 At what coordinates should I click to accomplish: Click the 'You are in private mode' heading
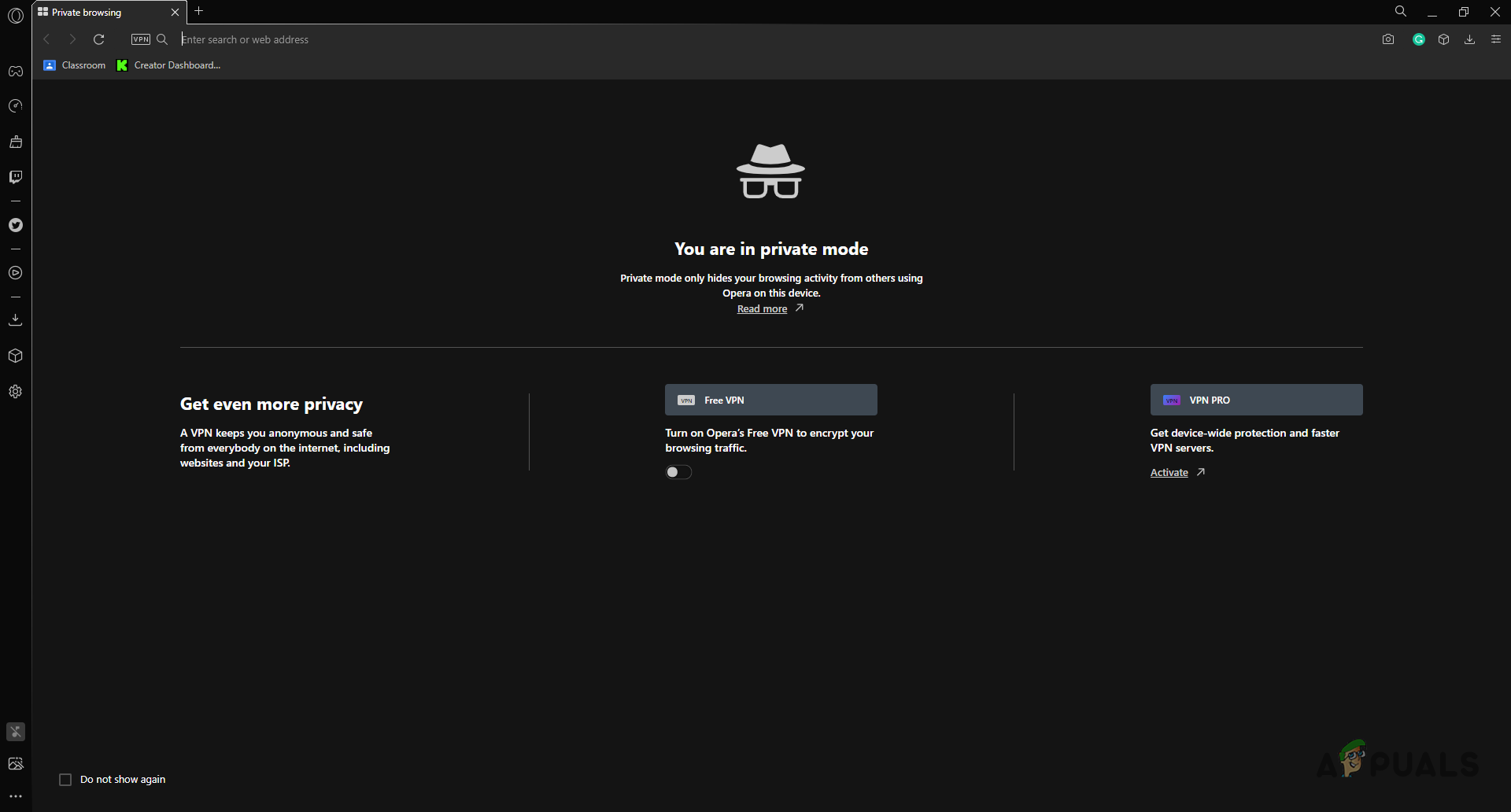(771, 249)
